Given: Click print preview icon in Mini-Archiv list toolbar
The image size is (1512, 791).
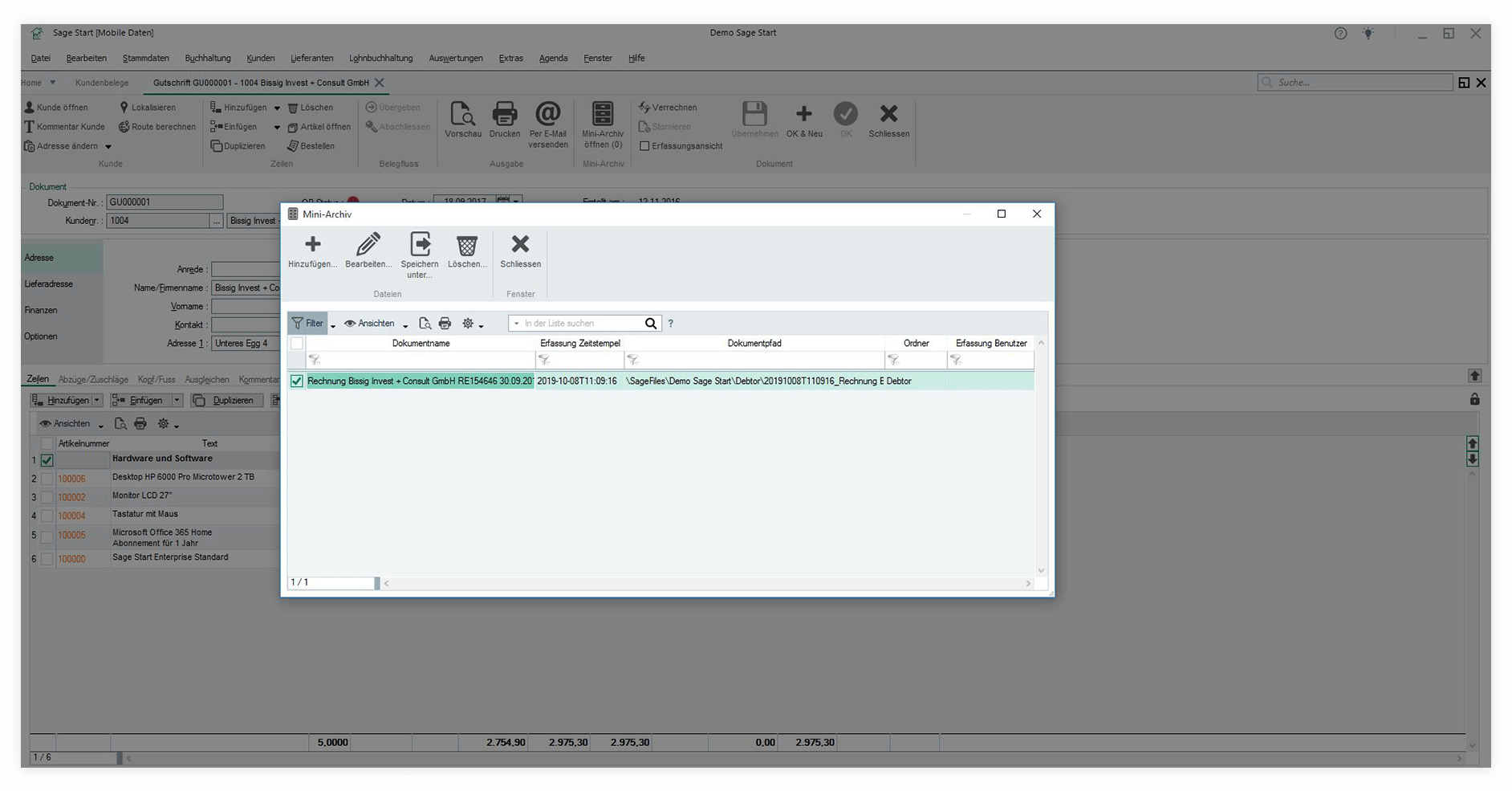Looking at the screenshot, I should (425, 324).
